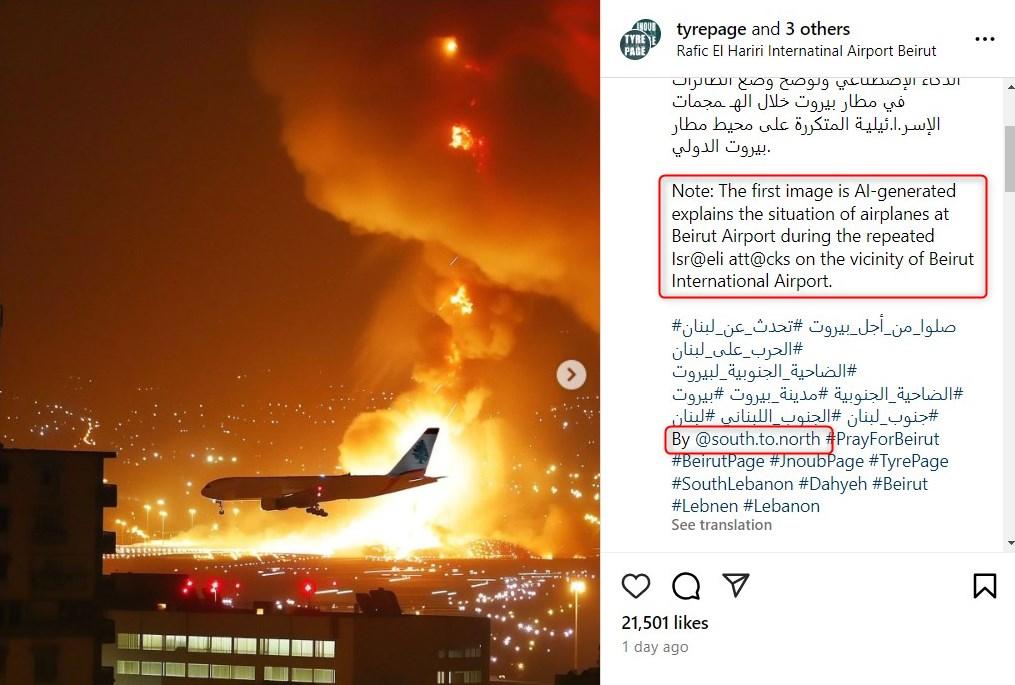Image resolution: width=1015 pixels, height=685 pixels.
Task: Click caption scrollbar up arrow
Action: pyautogui.click(x=1010, y=85)
